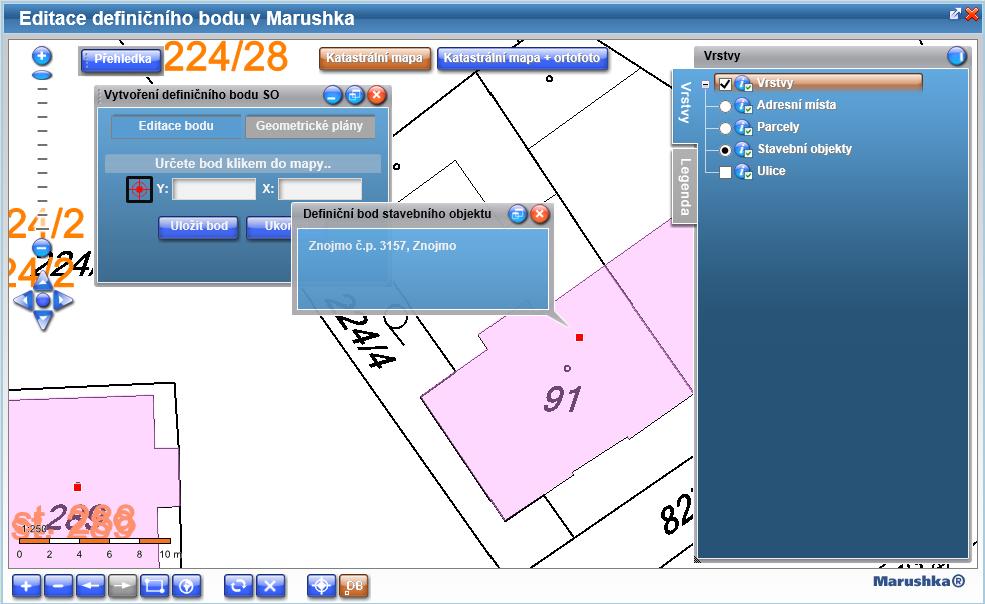985x604 pixels.
Task: Click the info icon beside Parcely layer
Action: [x=744, y=128]
